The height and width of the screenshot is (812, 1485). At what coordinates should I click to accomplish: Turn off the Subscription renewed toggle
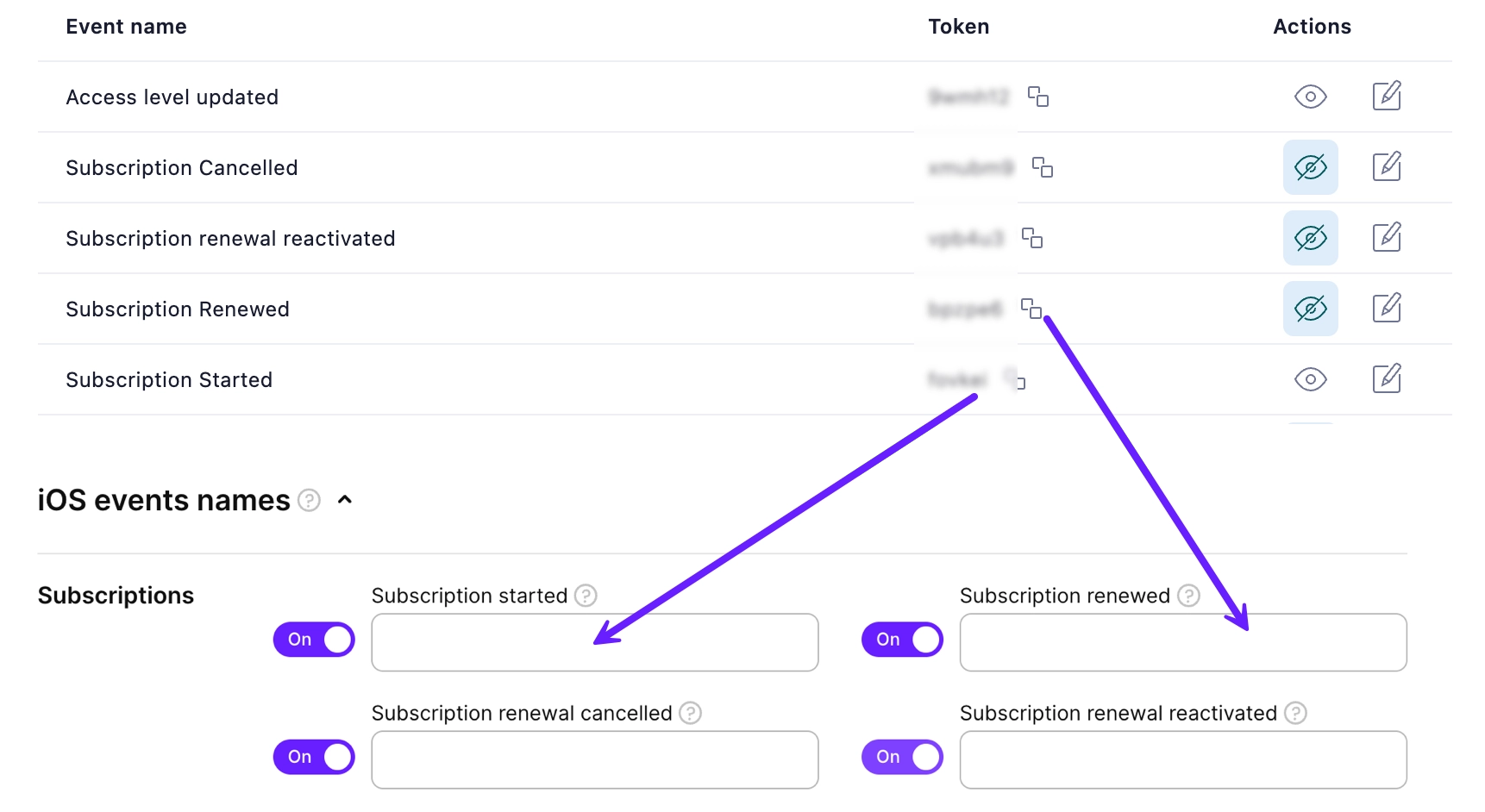(x=902, y=640)
